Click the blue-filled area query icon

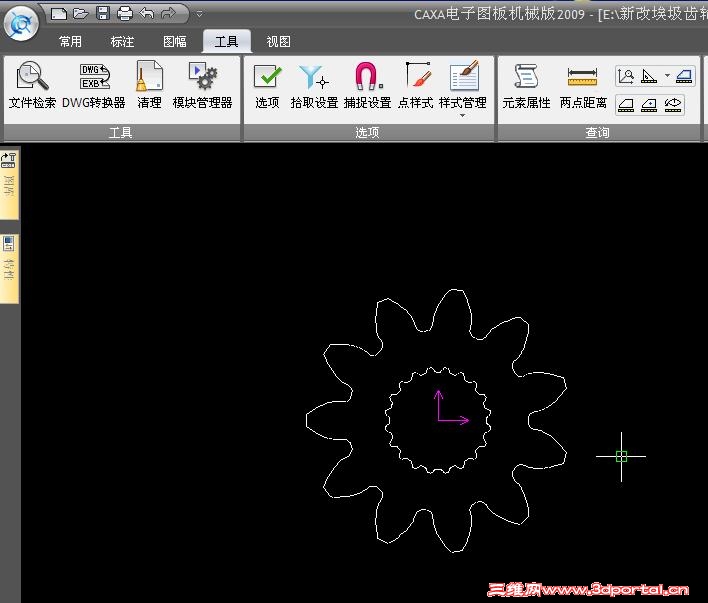tap(684, 76)
